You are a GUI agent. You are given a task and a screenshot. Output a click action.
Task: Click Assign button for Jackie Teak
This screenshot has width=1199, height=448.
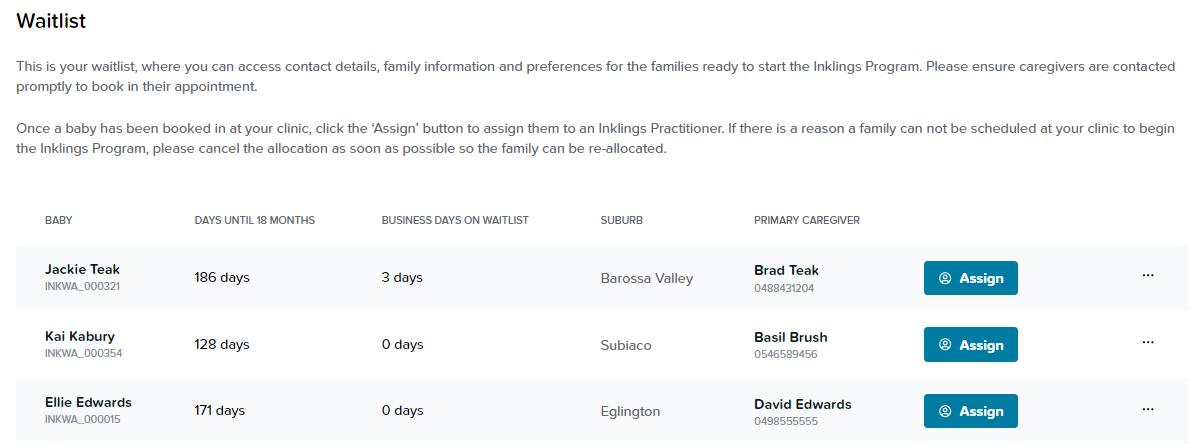coord(970,278)
